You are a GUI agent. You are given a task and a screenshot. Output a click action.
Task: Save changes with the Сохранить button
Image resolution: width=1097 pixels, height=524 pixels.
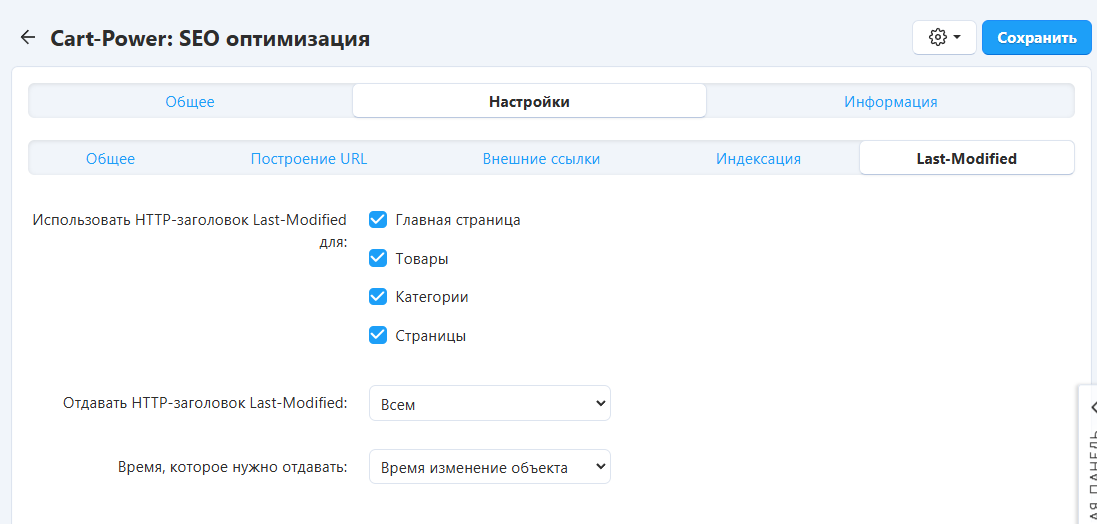click(1036, 38)
